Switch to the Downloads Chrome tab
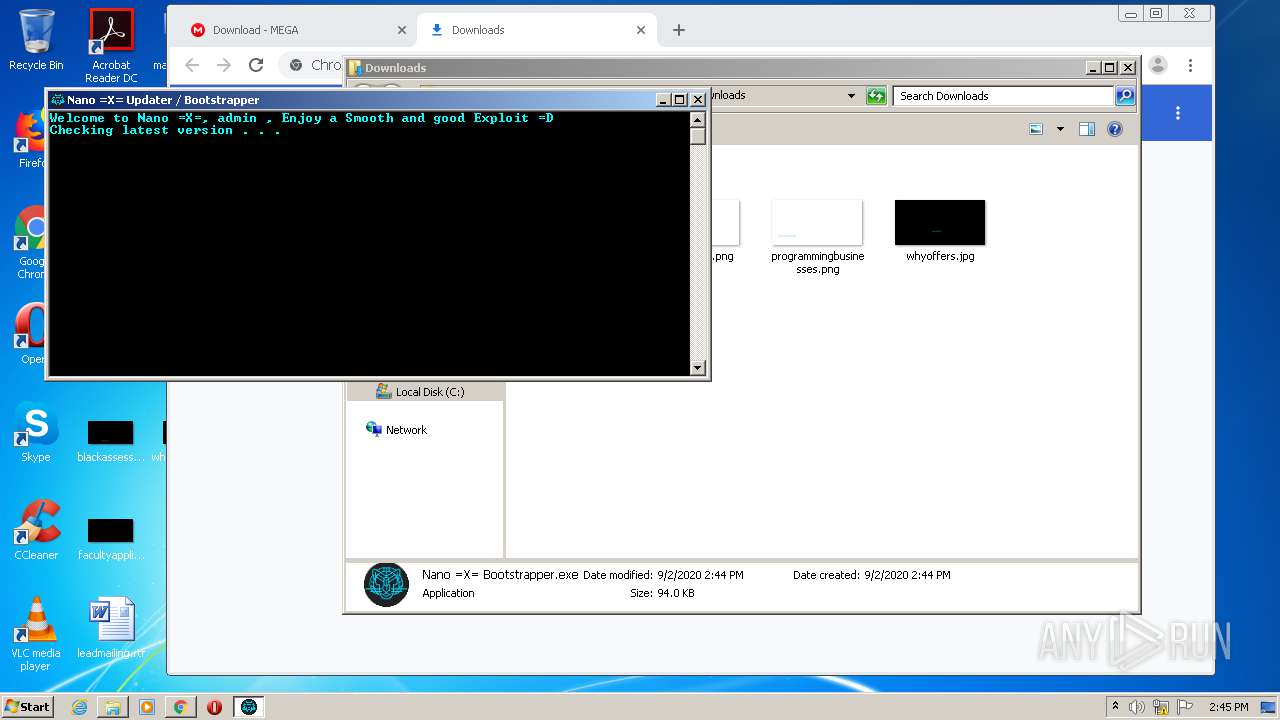The image size is (1280, 720). [535, 30]
